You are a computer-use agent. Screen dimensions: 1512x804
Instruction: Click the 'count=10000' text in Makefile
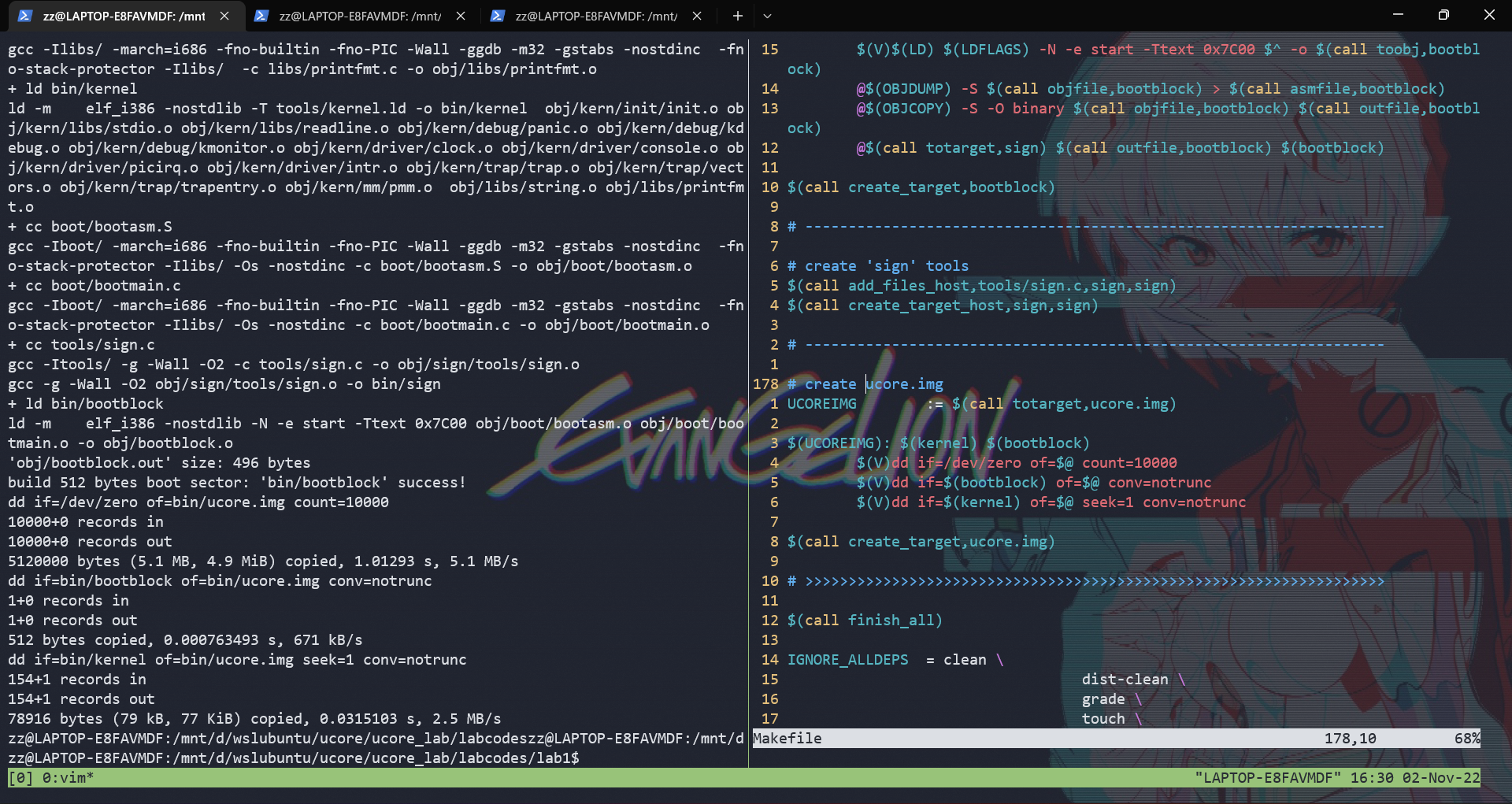tap(1129, 463)
